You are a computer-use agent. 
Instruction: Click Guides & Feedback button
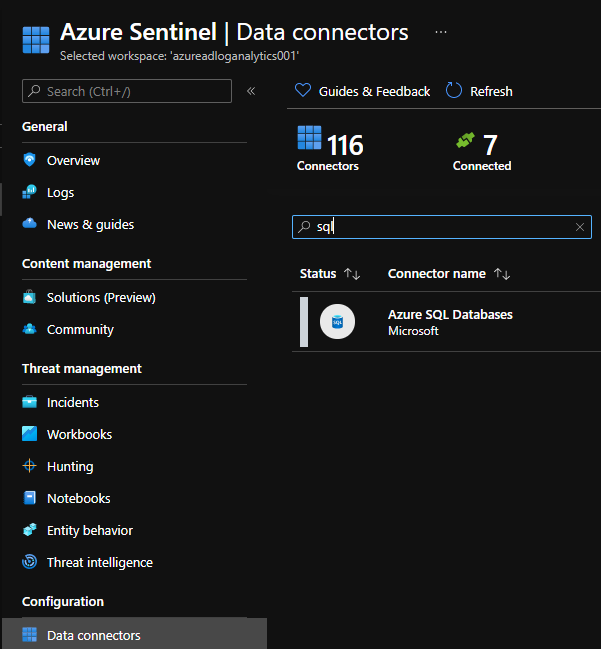click(363, 91)
